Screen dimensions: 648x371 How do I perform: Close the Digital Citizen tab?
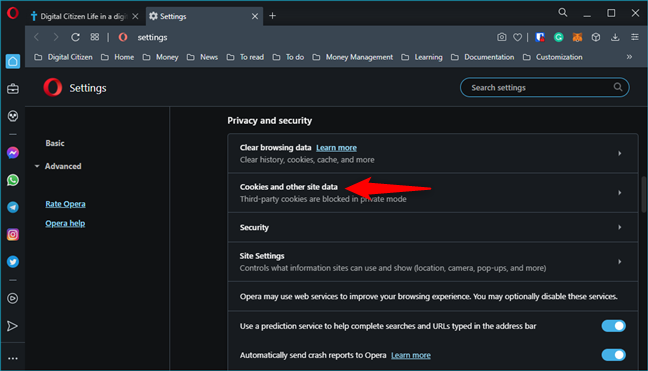pos(135,16)
